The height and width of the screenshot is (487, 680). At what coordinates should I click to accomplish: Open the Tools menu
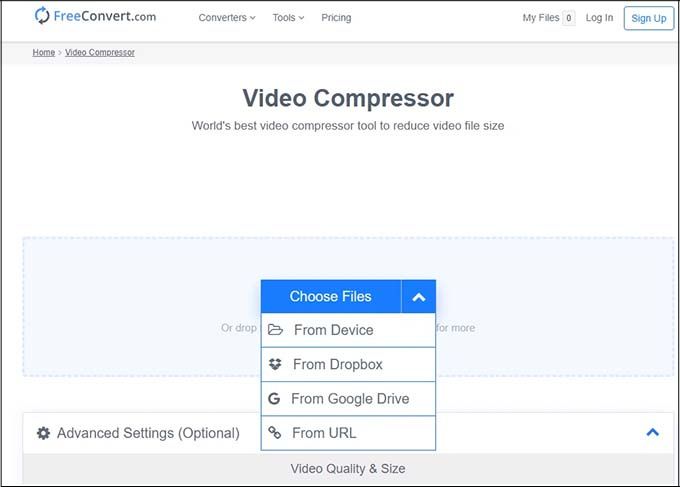(288, 18)
